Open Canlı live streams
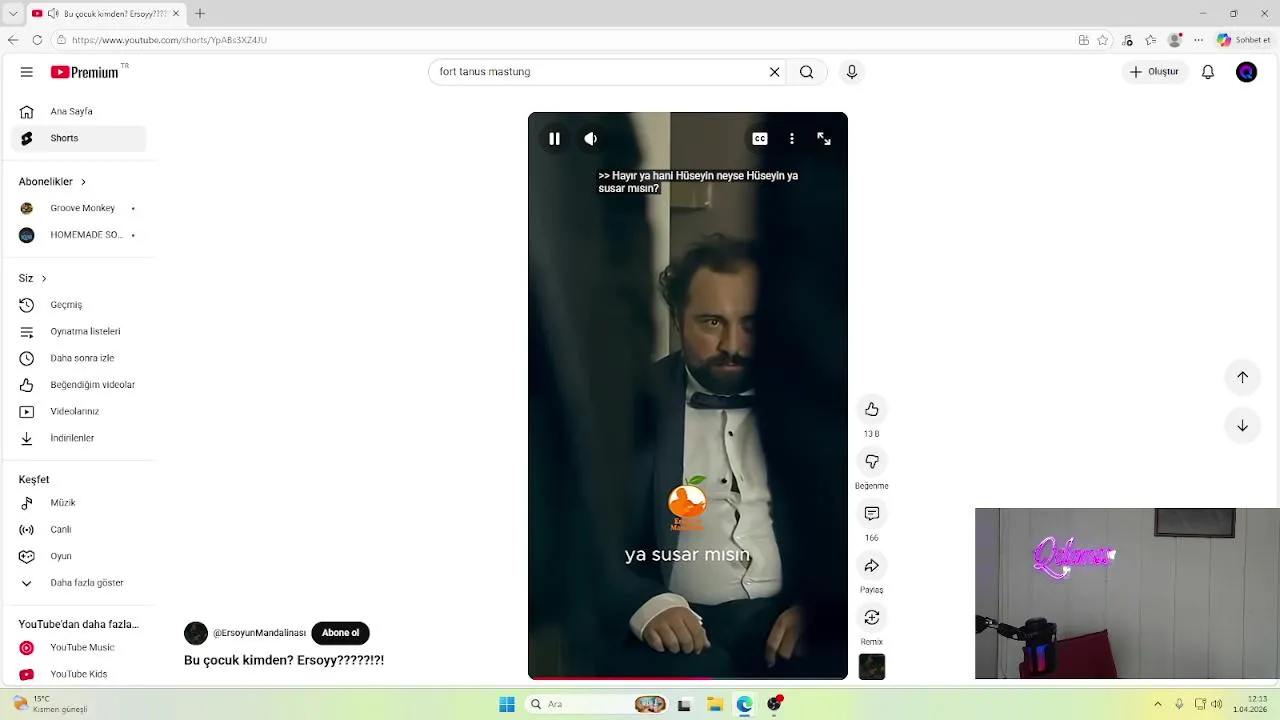The image size is (1280, 720). coord(78,529)
